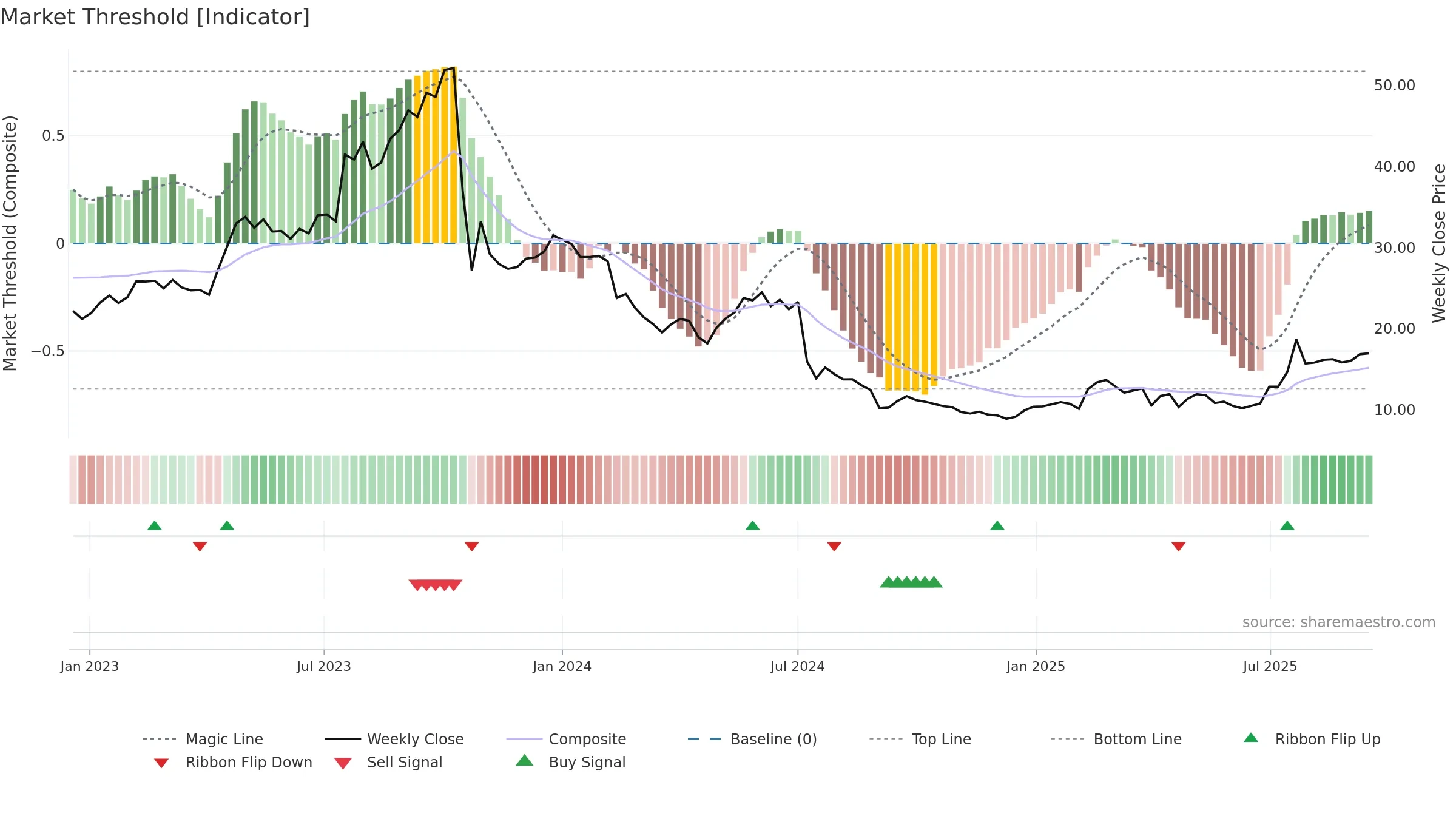The width and height of the screenshot is (1456, 819).
Task: Select the Ribbon Flip Down marker just after Jul 2024
Action: tap(834, 547)
